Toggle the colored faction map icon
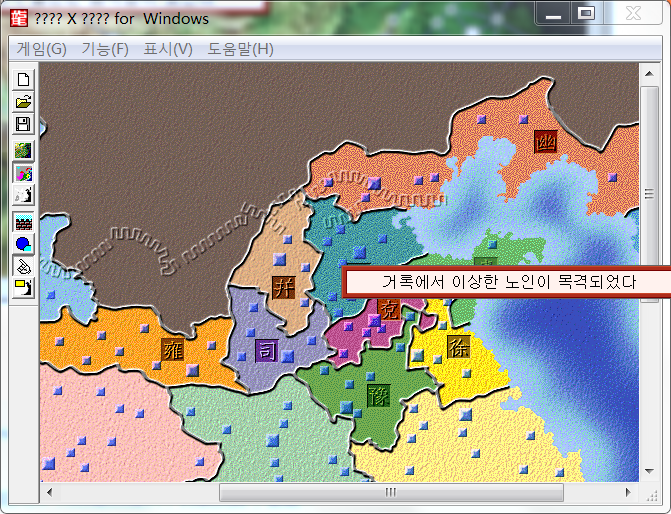The width and height of the screenshot is (671, 514). click(23, 173)
